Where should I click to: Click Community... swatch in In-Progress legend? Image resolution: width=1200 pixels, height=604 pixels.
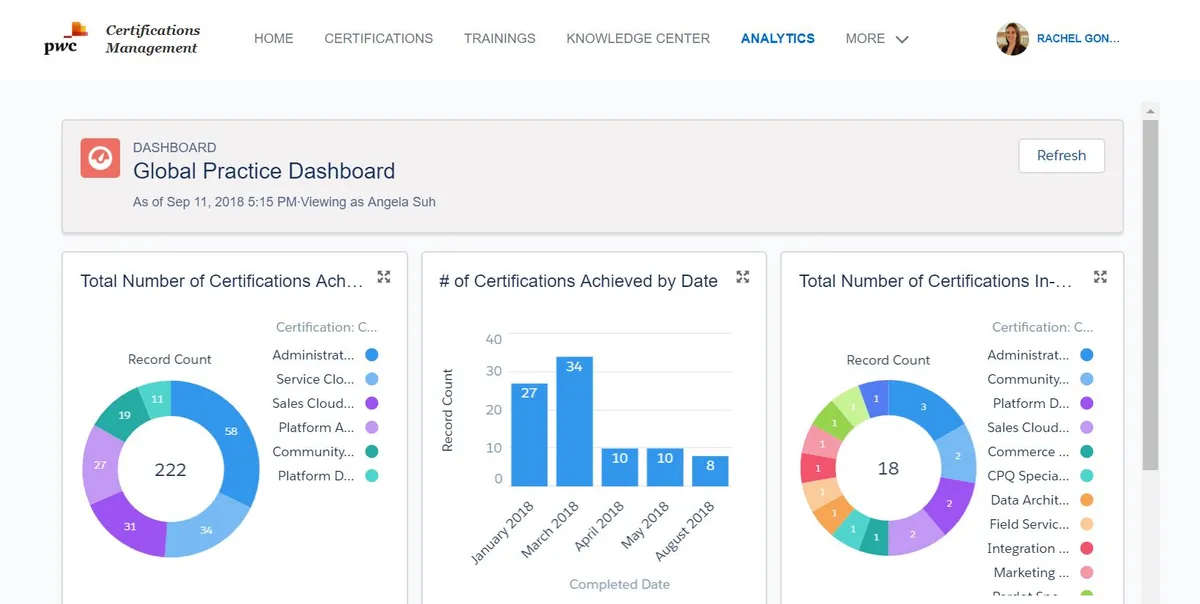coord(1087,379)
